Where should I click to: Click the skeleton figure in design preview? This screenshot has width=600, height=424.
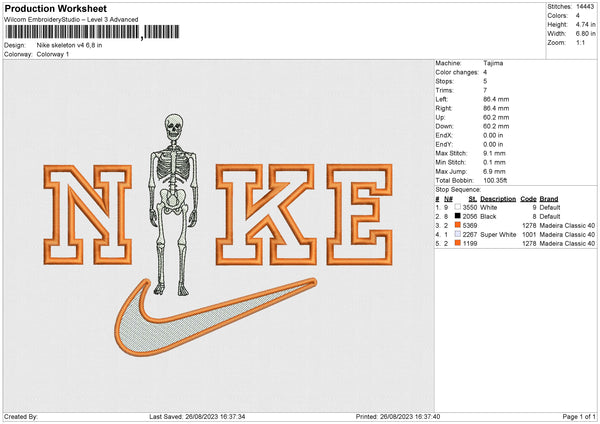pyautogui.click(x=173, y=205)
